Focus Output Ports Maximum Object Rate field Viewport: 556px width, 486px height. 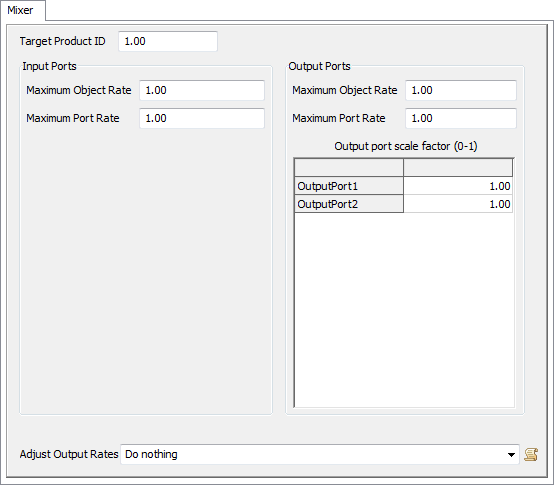click(461, 90)
